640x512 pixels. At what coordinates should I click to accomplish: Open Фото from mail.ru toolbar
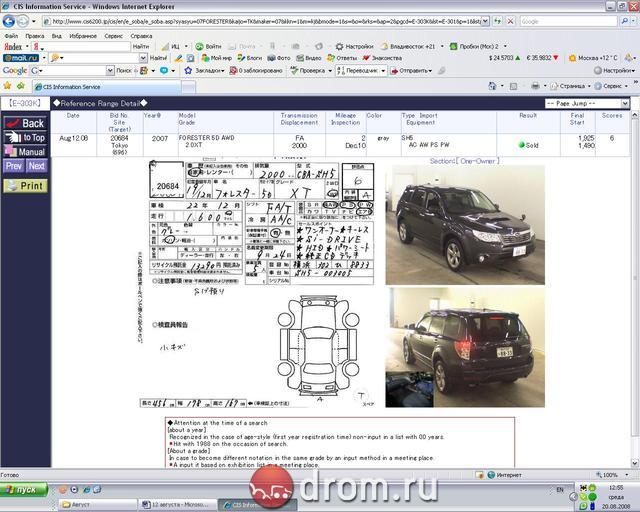pos(279,58)
